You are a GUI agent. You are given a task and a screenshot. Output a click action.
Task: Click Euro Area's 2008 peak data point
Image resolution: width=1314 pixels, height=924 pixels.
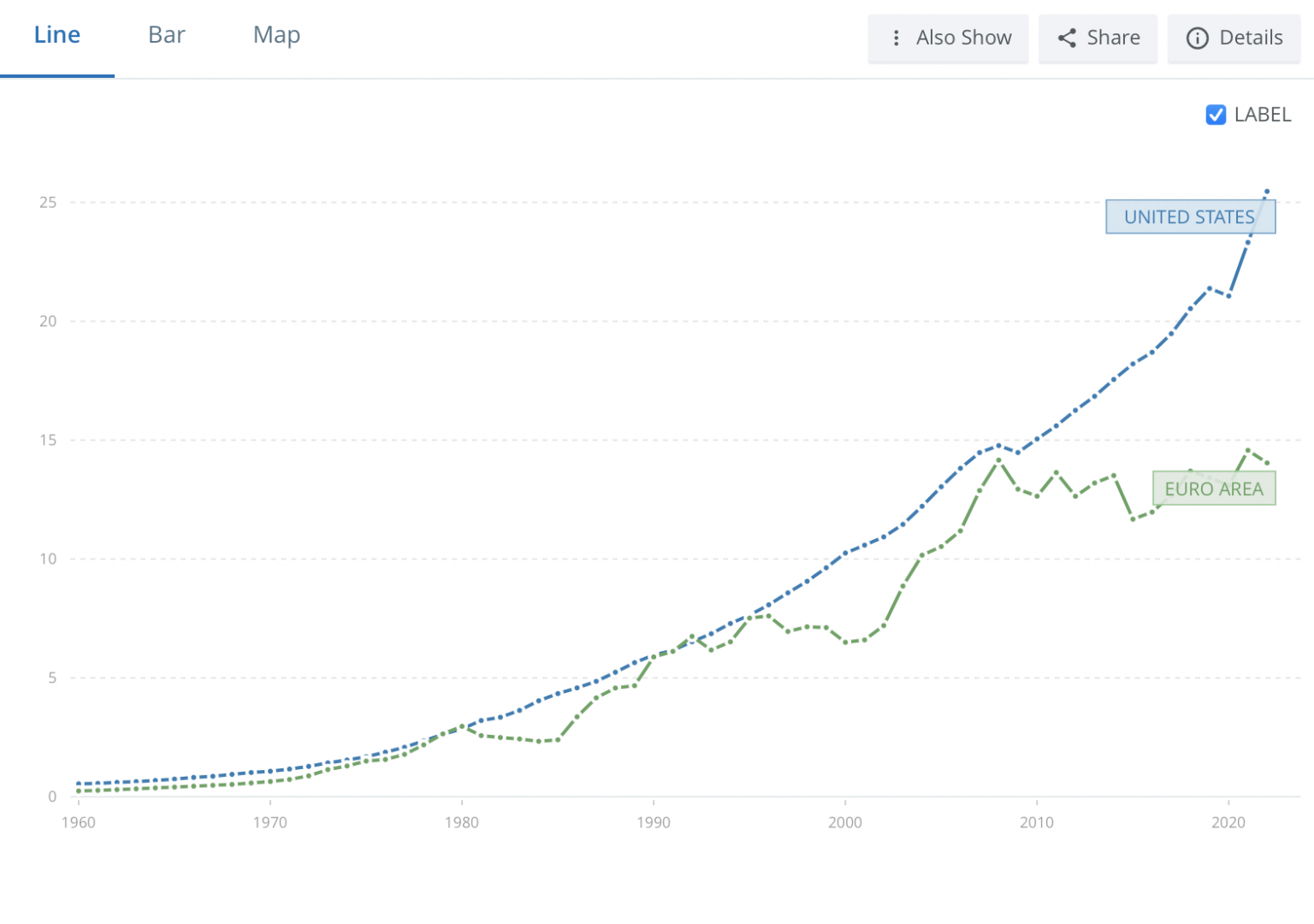click(x=998, y=460)
